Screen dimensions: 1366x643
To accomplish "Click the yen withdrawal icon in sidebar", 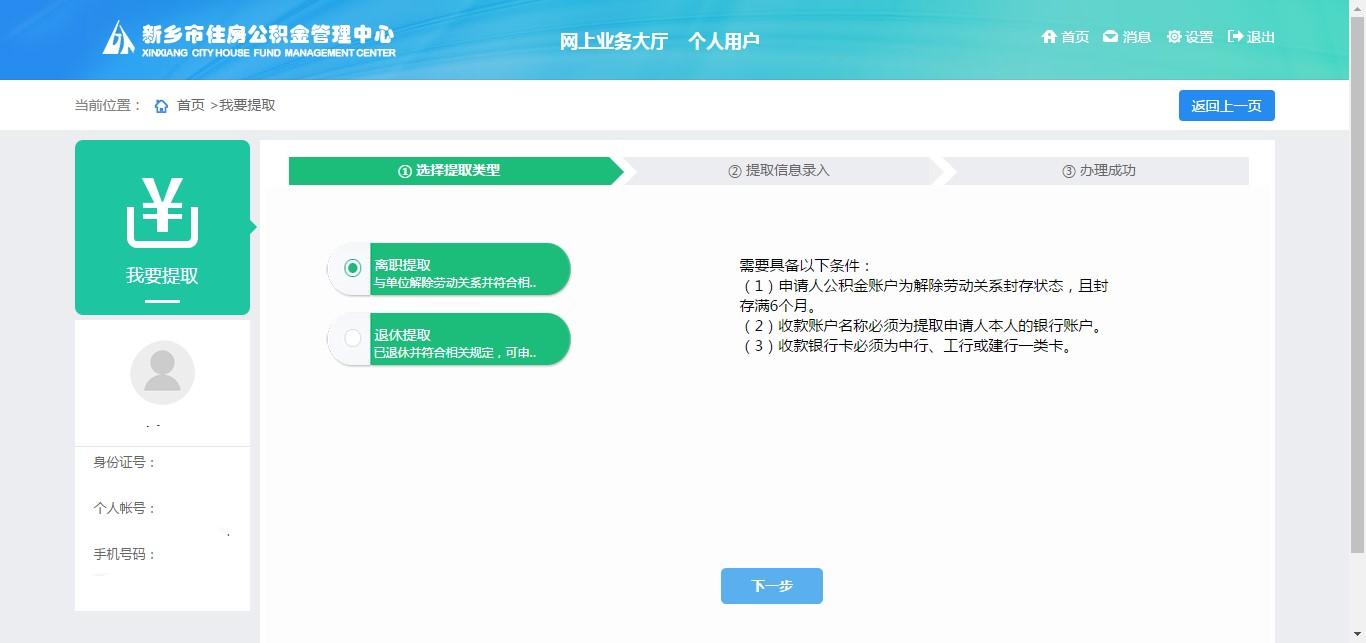I will 162,212.
